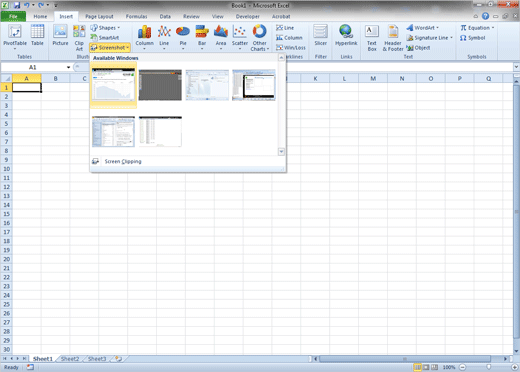Image resolution: width=520 pixels, height=372 pixels.
Task: Switch to the Formulas tab
Action: coord(136,16)
